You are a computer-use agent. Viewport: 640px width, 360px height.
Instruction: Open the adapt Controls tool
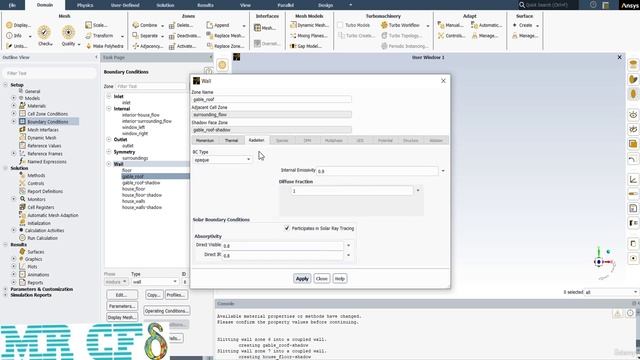click(451, 36)
